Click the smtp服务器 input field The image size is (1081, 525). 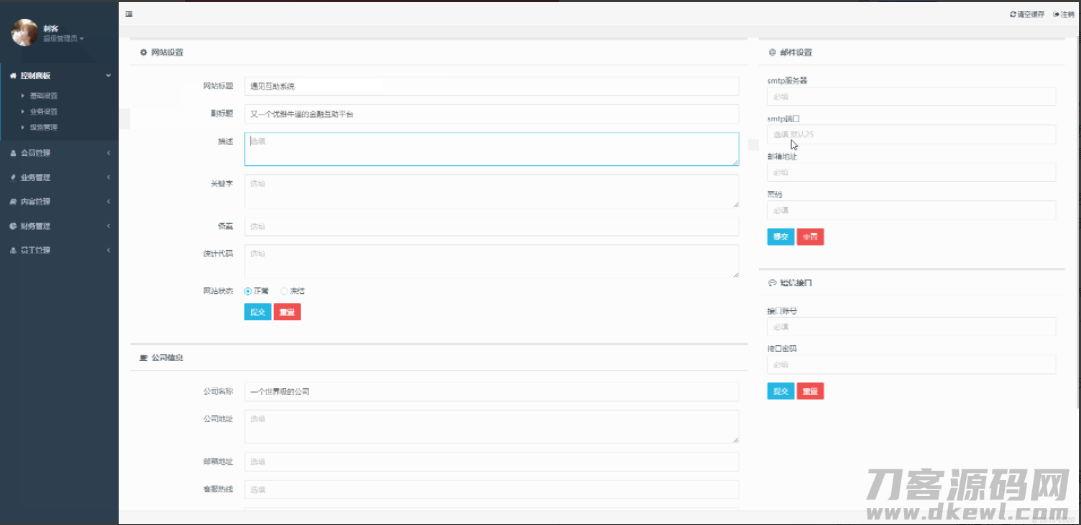click(x=911, y=97)
